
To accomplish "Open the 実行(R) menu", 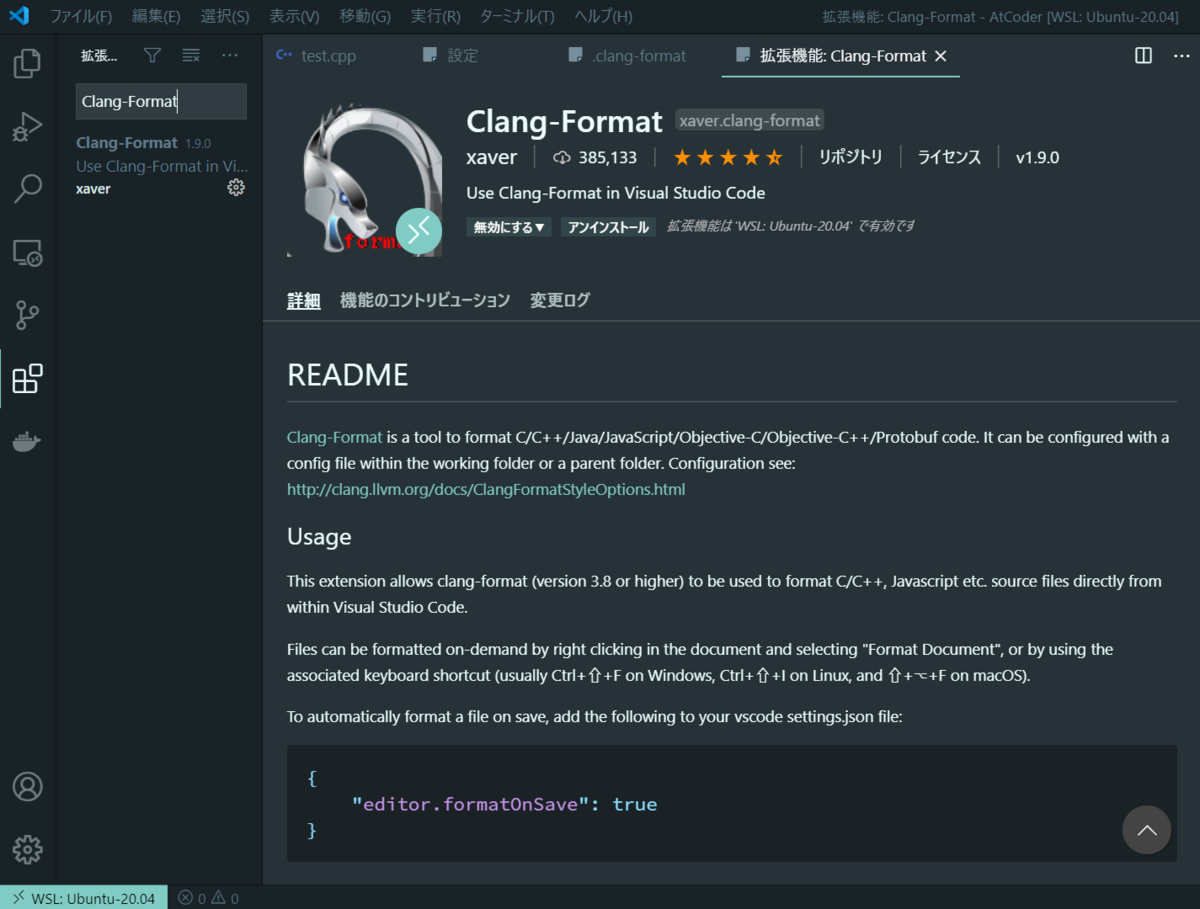I will tap(436, 16).
